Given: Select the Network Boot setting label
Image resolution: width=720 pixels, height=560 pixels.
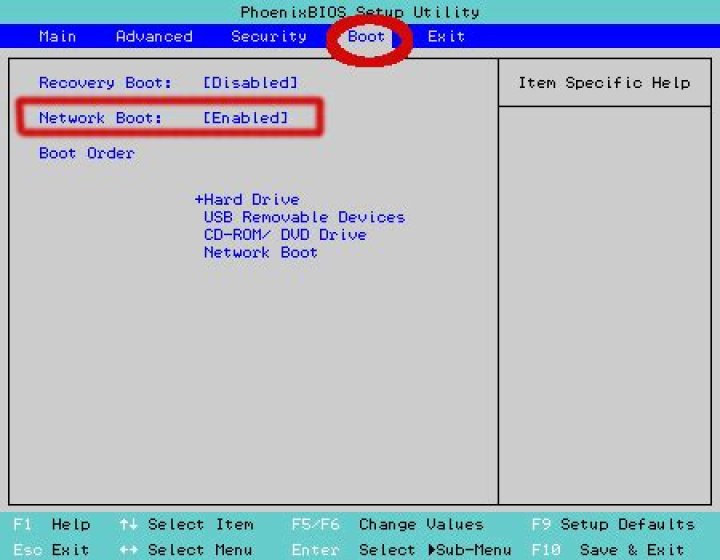Looking at the screenshot, I should click(101, 118).
